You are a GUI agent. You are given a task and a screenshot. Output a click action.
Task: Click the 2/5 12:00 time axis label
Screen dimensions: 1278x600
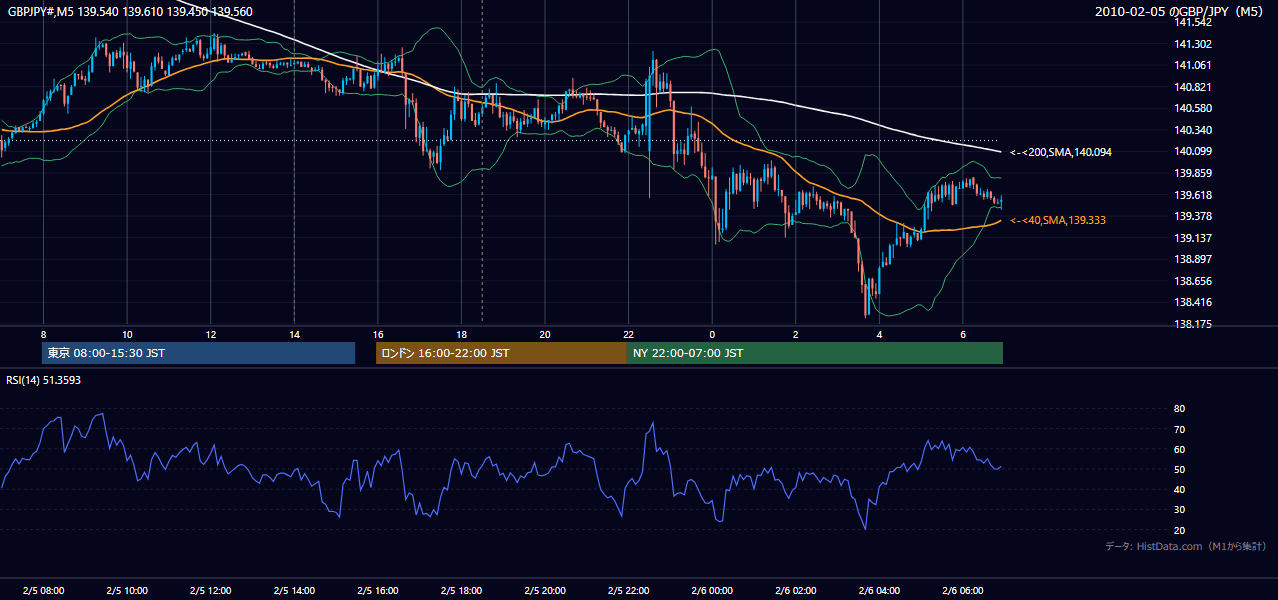click(210, 590)
